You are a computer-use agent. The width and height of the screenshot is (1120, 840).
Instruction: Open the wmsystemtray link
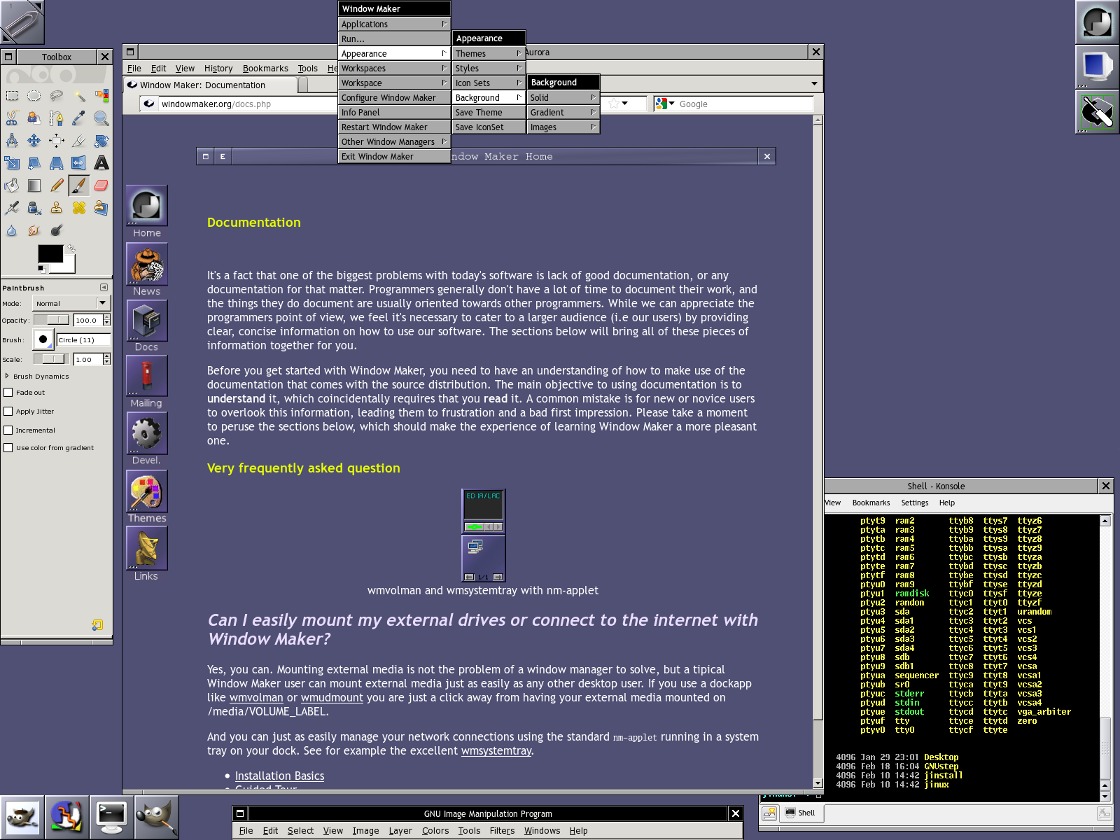(x=496, y=751)
